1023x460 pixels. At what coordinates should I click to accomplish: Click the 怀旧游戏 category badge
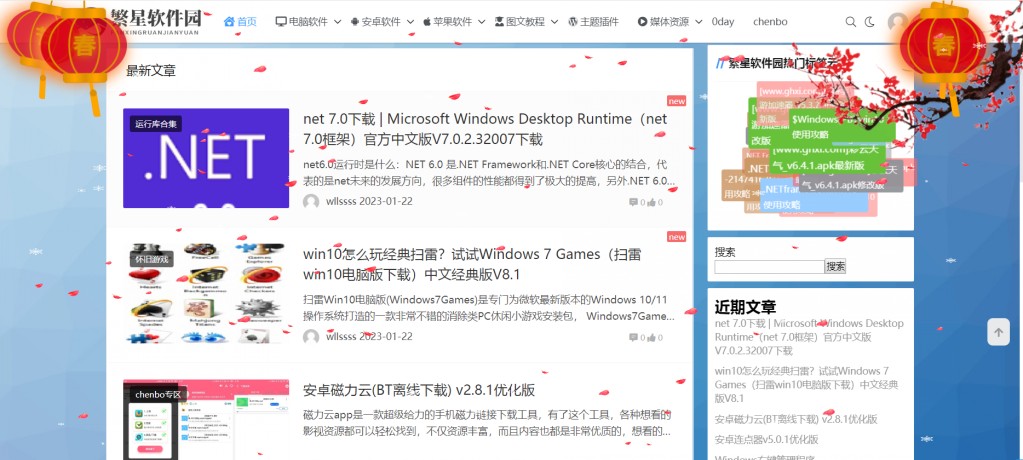(151, 259)
